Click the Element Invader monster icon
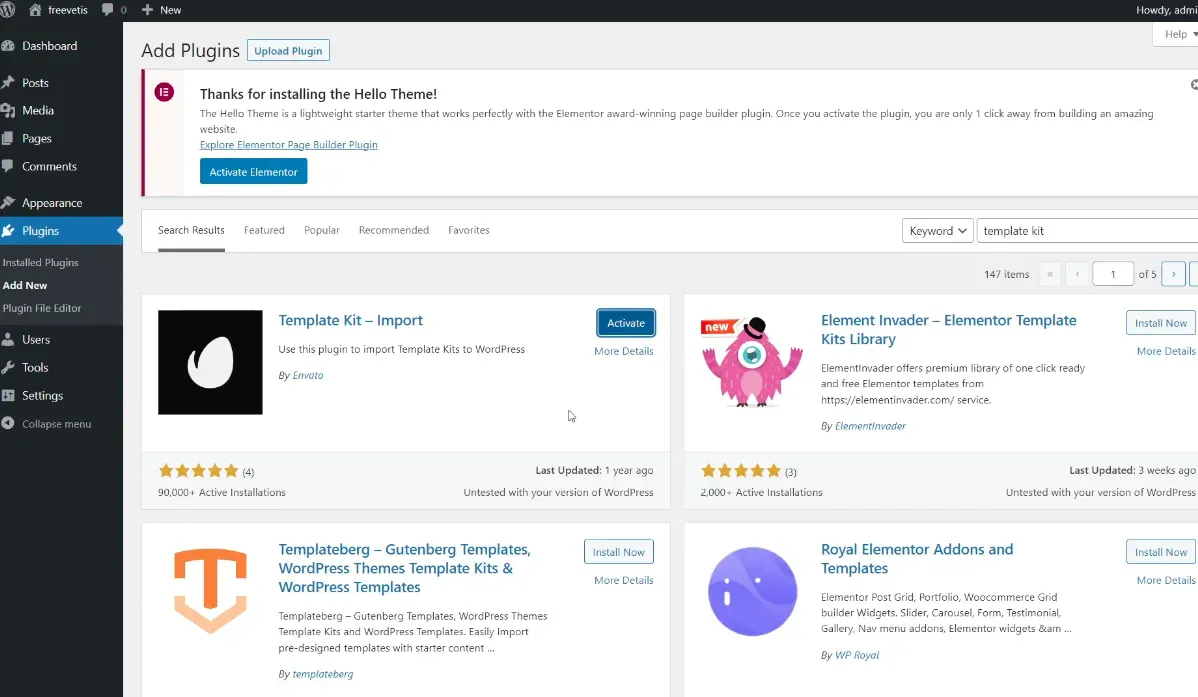Viewport: 1198px width, 697px height. click(x=752, y=362)
